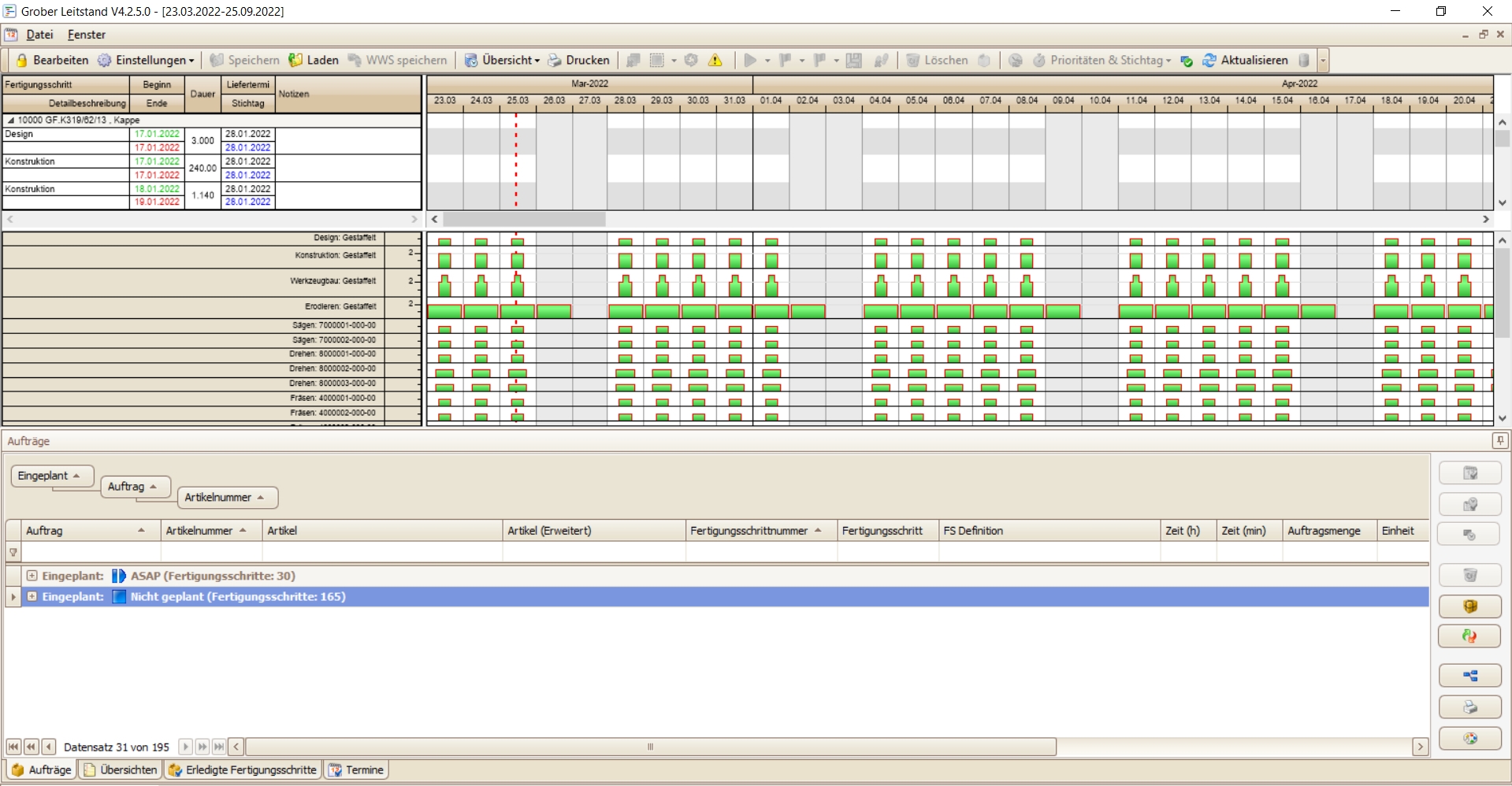The image size is (1512, 786).
Task: Click the Laden toolbar button
Action: (x=314, y=61)
